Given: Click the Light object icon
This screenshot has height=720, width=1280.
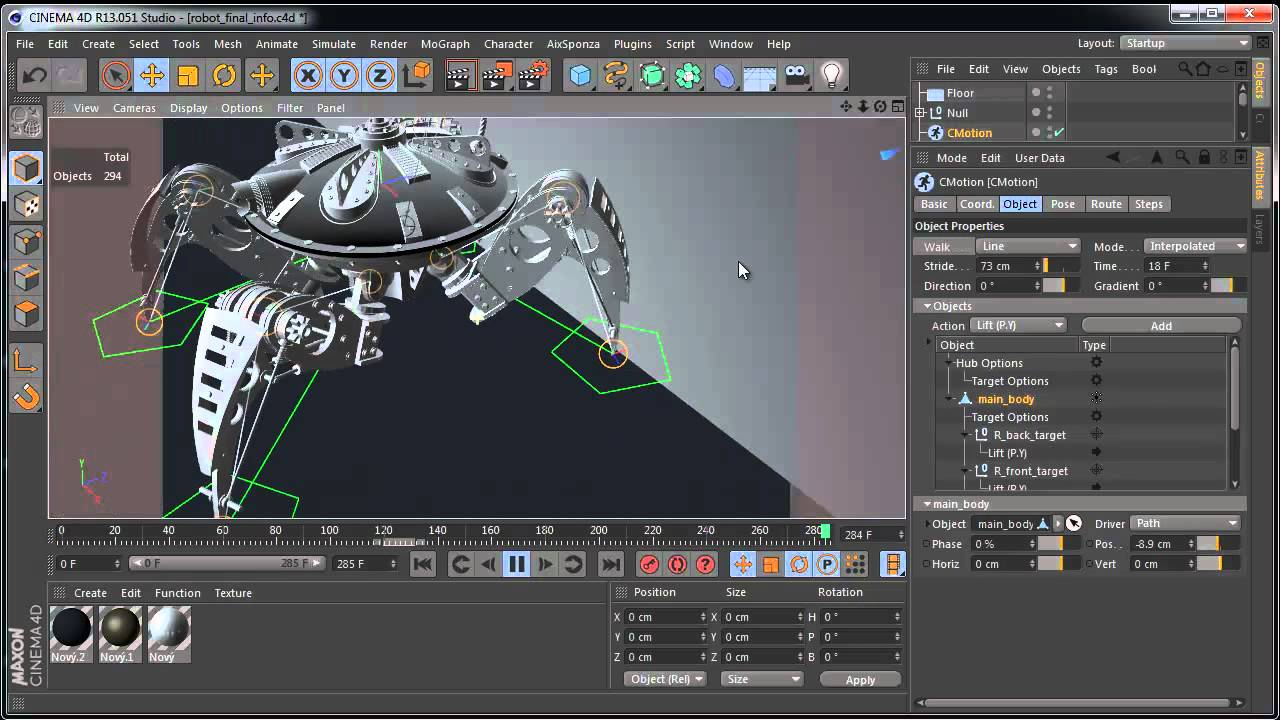Looking at the screenshot, I should tap(832, 75).
